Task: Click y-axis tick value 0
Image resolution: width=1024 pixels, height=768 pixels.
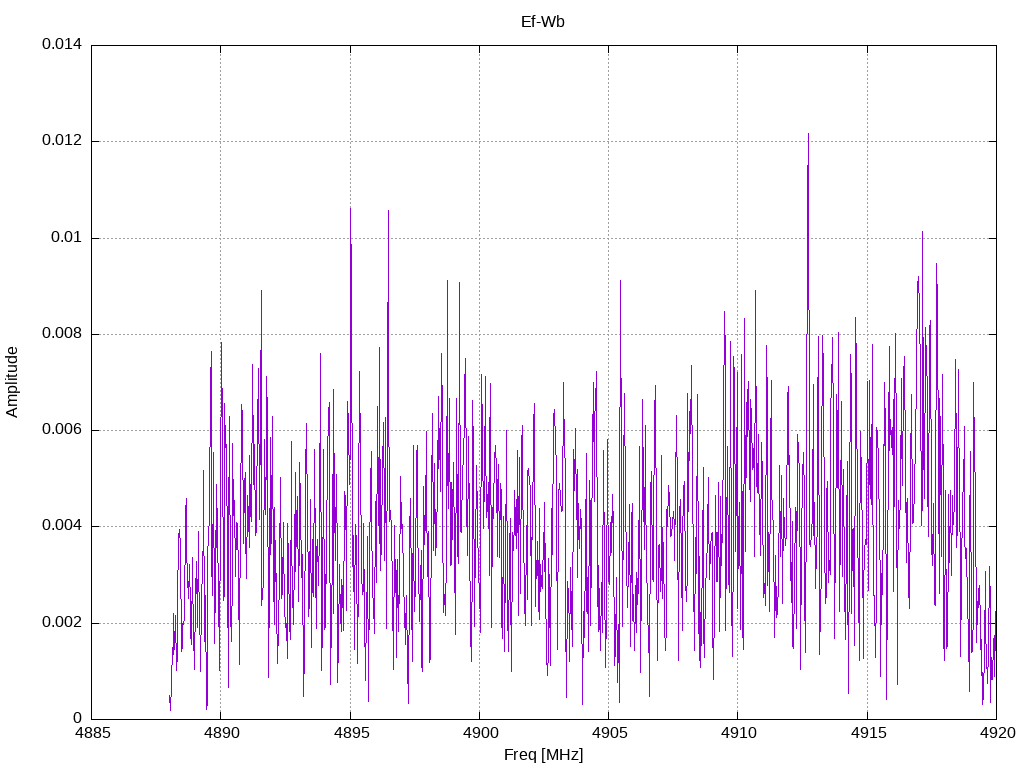Action: 77,718
